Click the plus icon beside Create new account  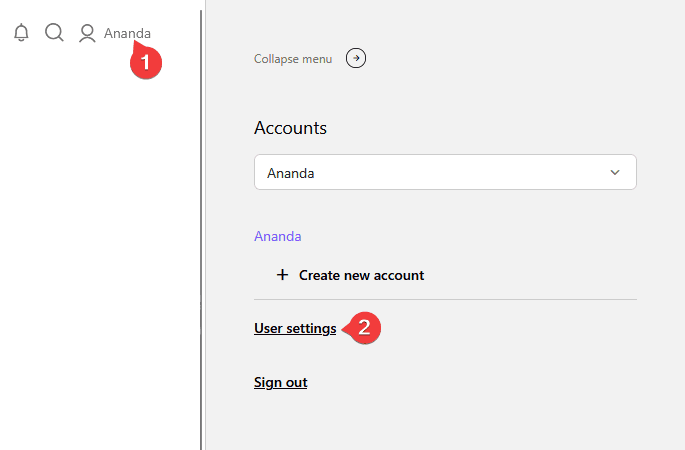282,275
